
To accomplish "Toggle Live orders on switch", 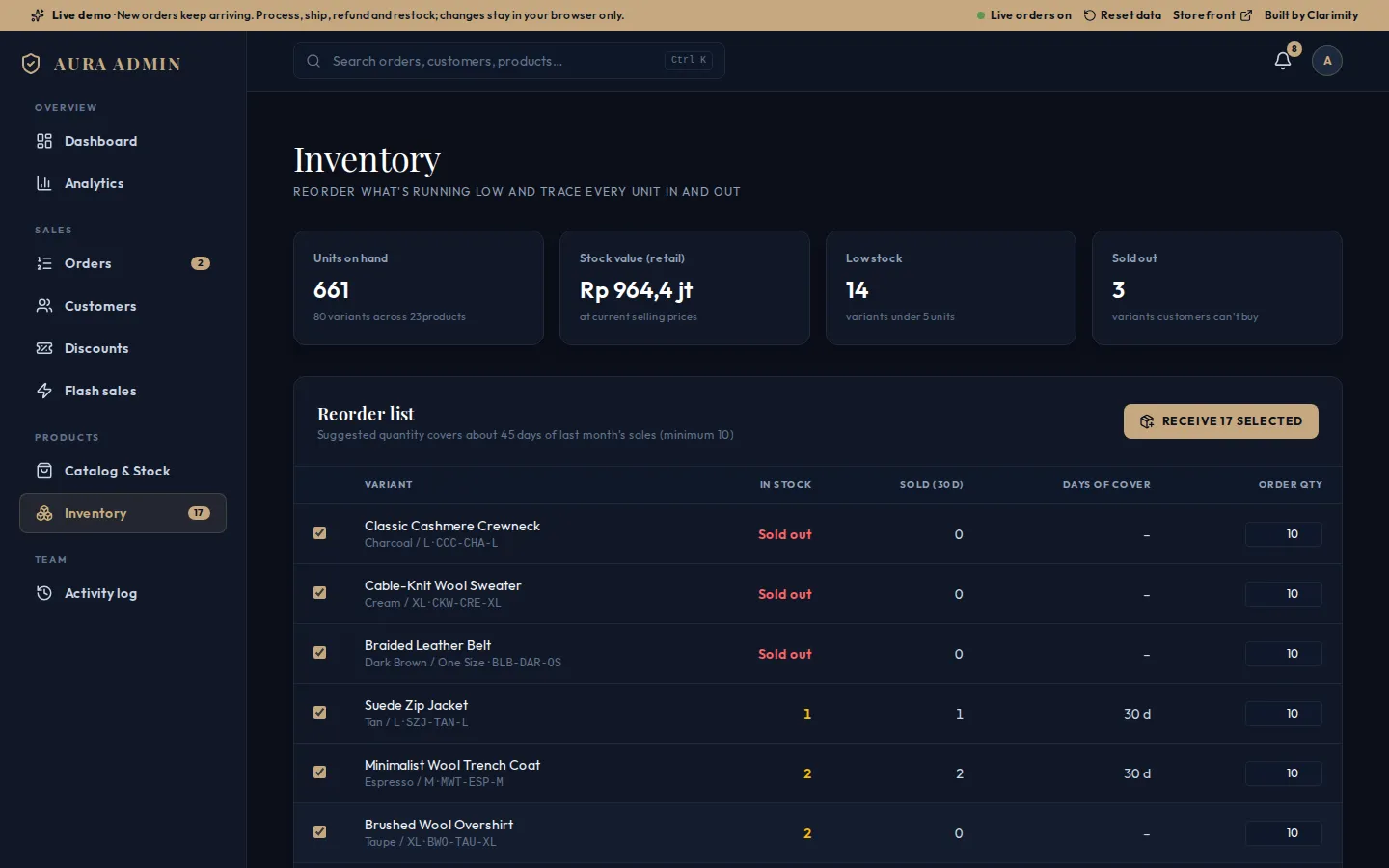I will [x=1023, y=15].
